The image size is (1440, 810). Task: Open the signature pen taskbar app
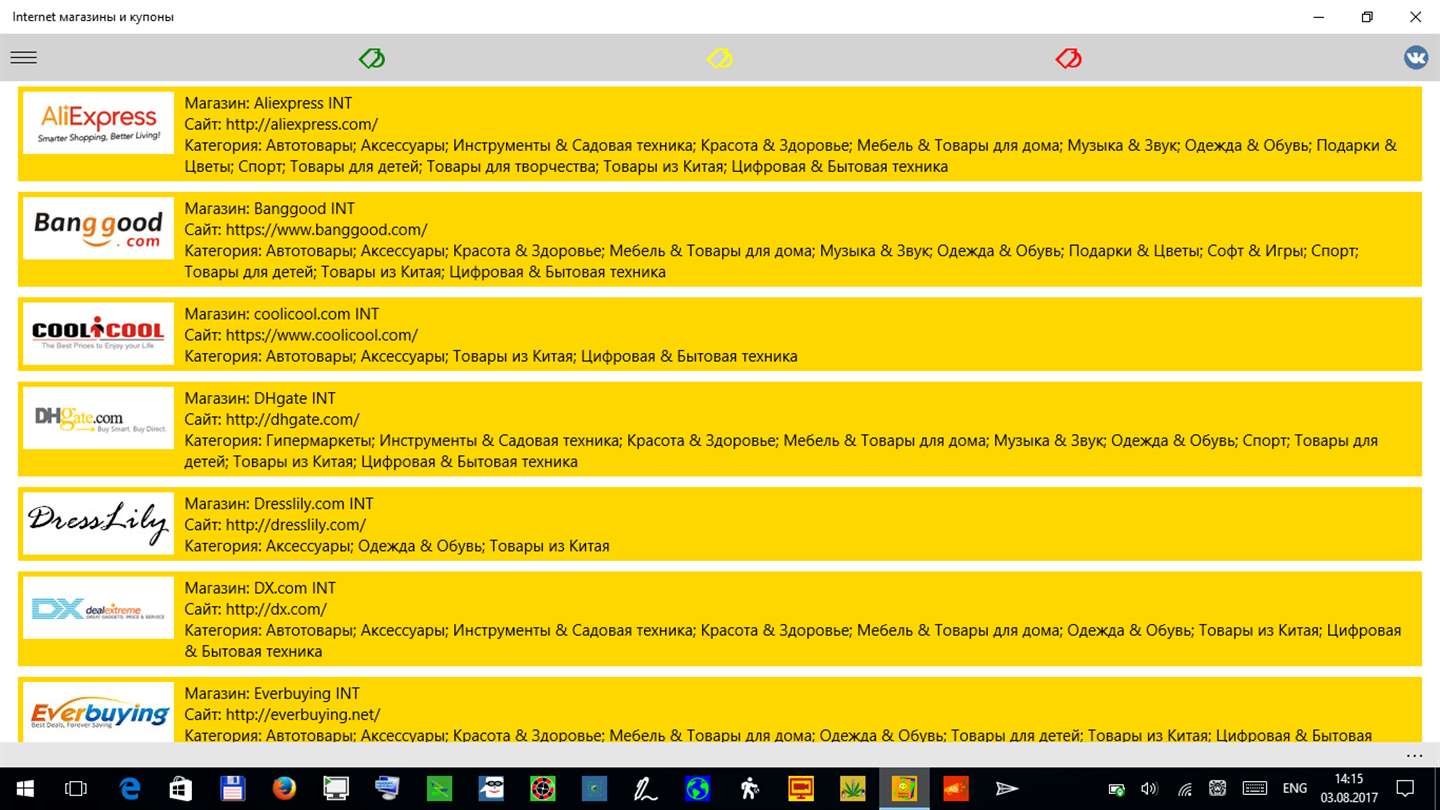click(x=646, y=788)
